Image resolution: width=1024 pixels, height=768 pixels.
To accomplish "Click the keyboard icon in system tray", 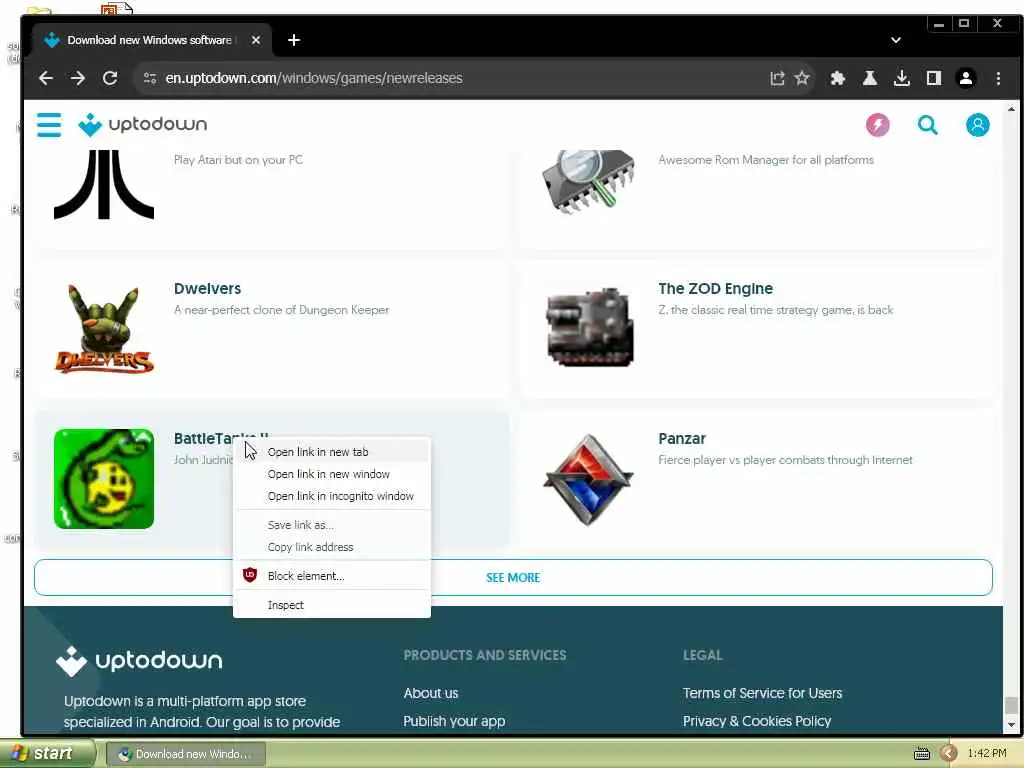I will point(921,754).
